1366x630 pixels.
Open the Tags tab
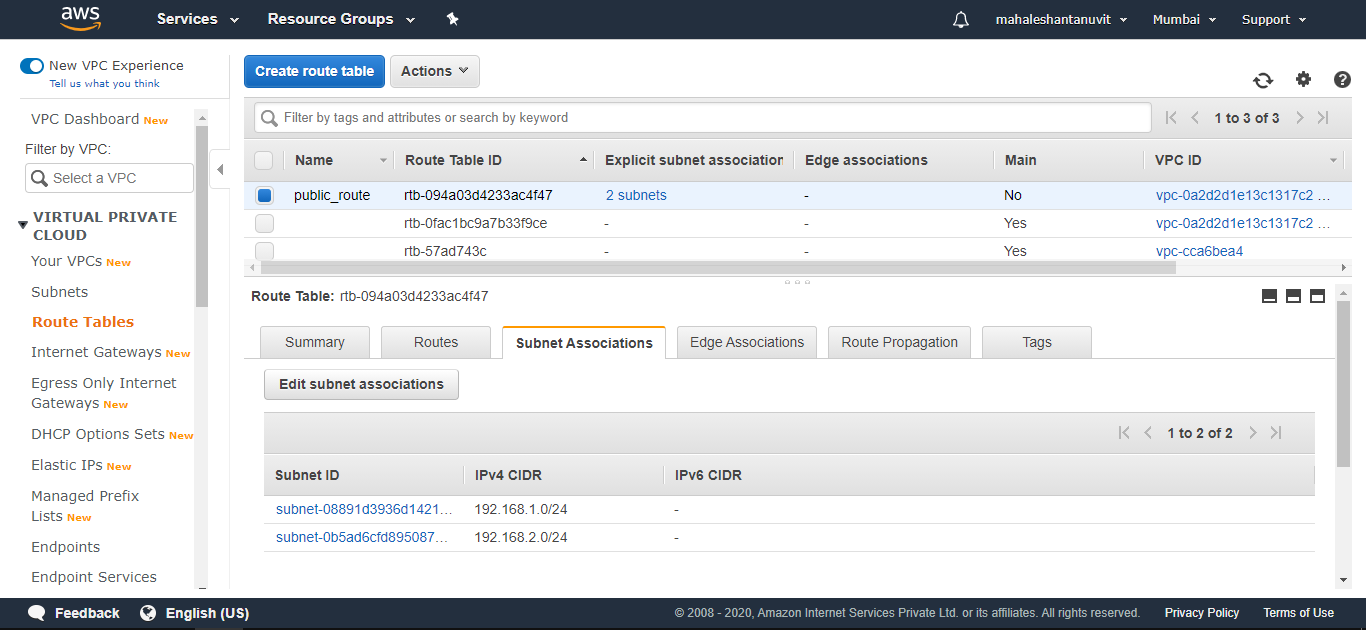coord(1036,342)
